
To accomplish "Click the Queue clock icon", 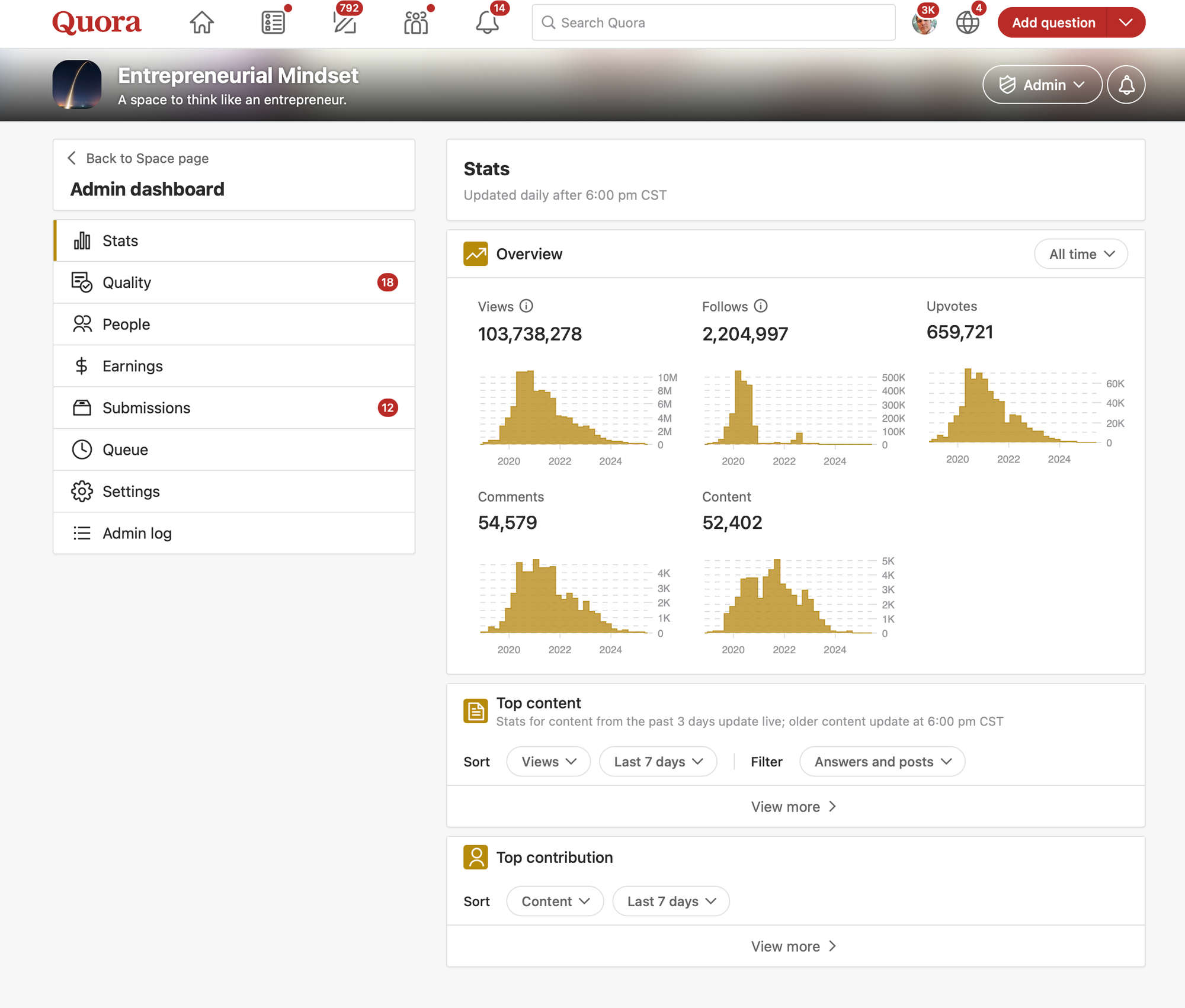I will click(x=82, y=450).
